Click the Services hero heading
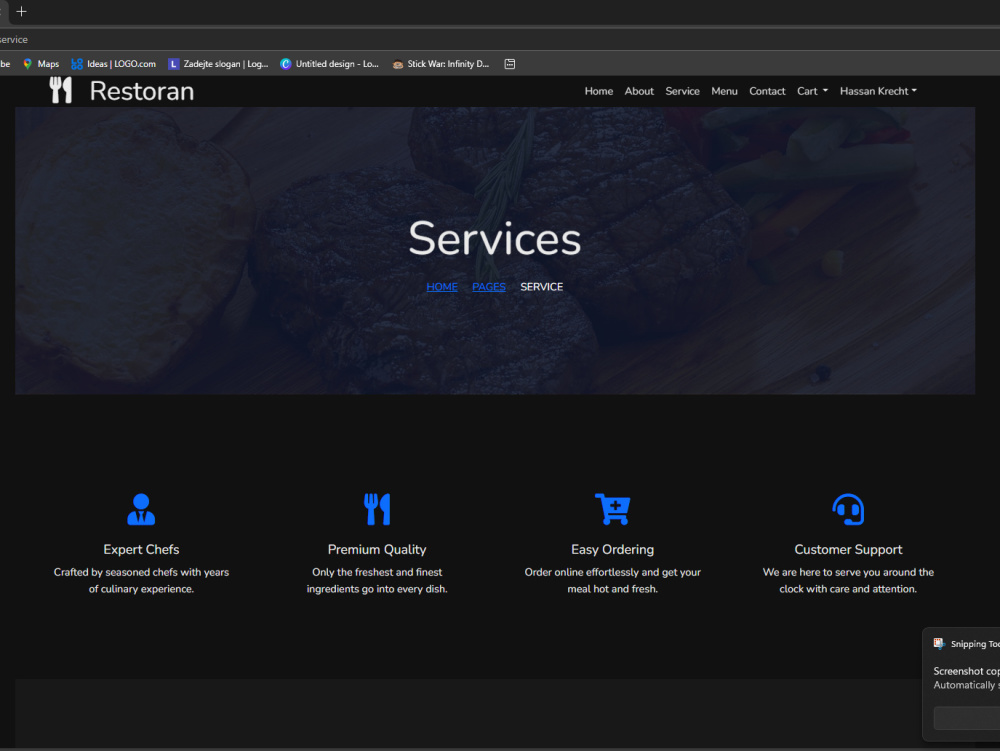 [x=494, y=238]
